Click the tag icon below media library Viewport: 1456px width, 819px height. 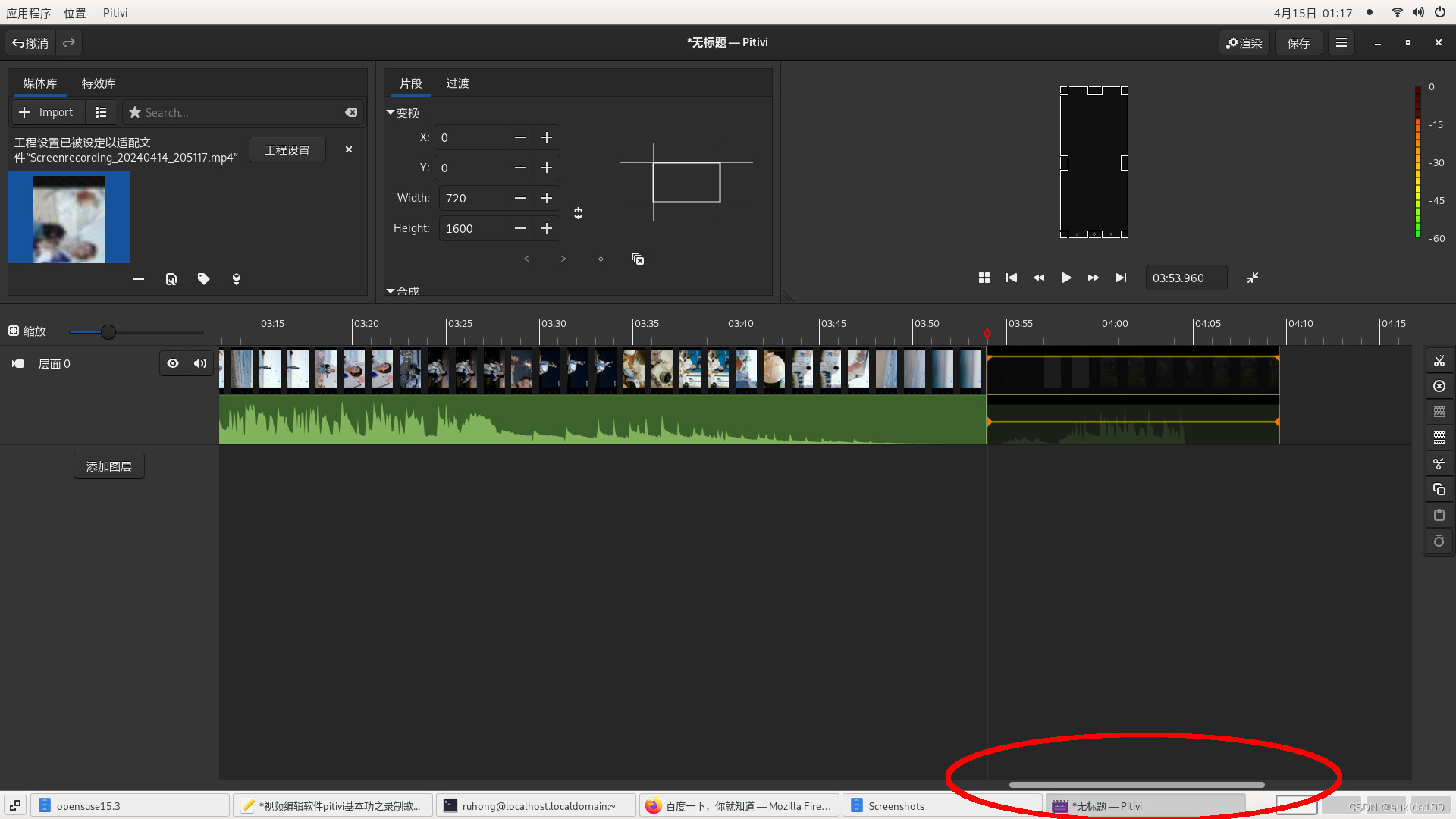click(x=203, y=279)
